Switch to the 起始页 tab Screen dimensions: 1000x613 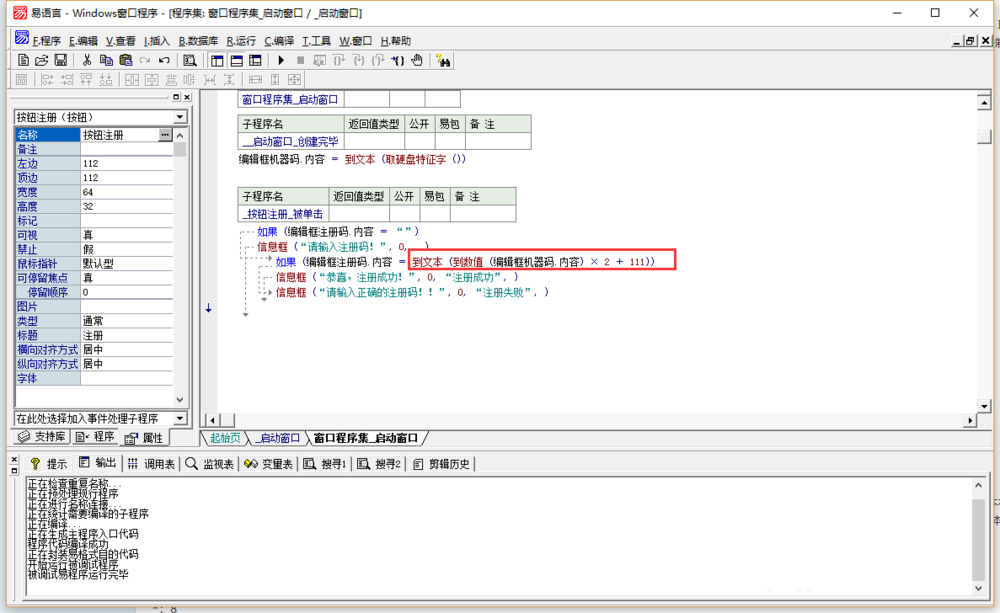[224, 438]
